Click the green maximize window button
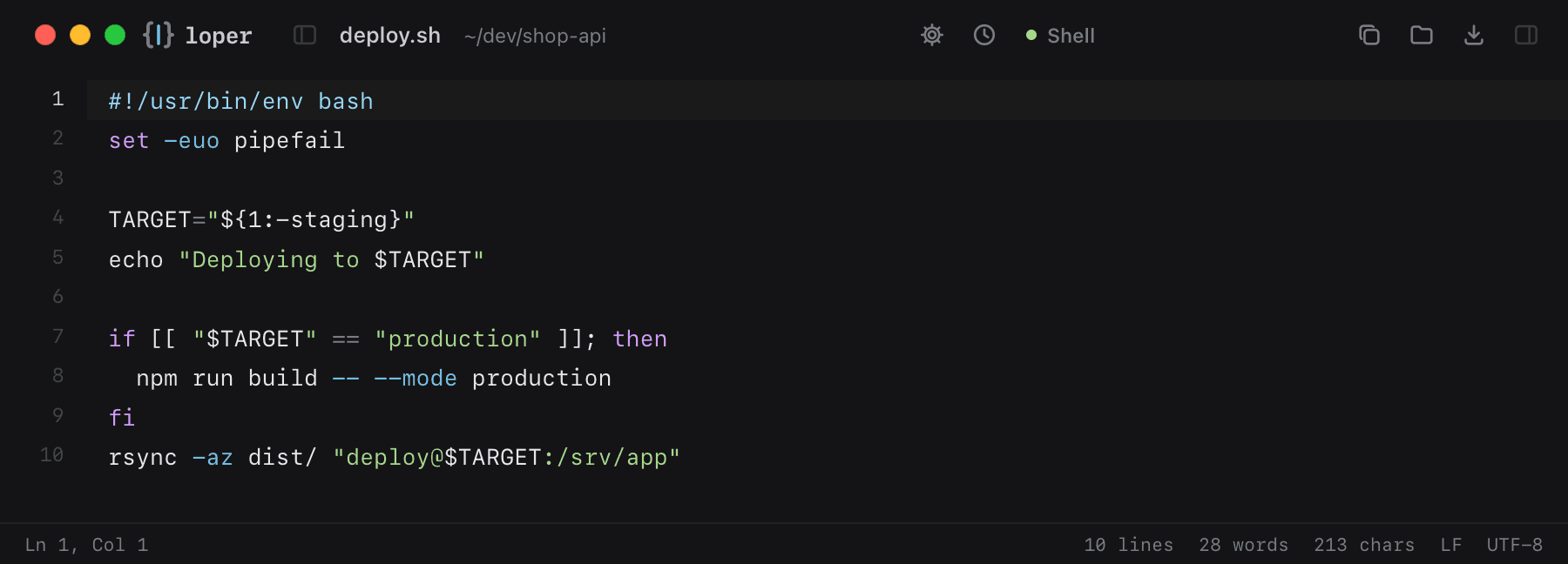The image size is (1568, 564). [115, 35]
